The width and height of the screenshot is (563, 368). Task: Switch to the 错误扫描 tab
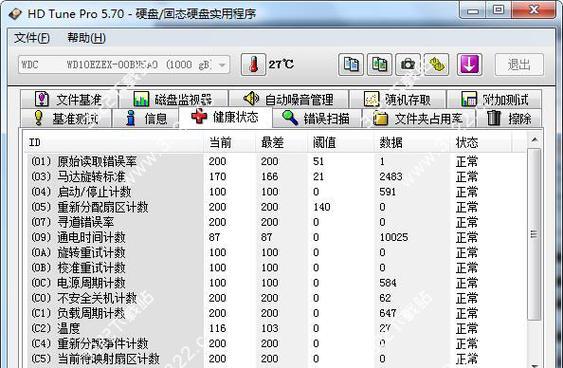pyautogui.click(x=317, y=118)
